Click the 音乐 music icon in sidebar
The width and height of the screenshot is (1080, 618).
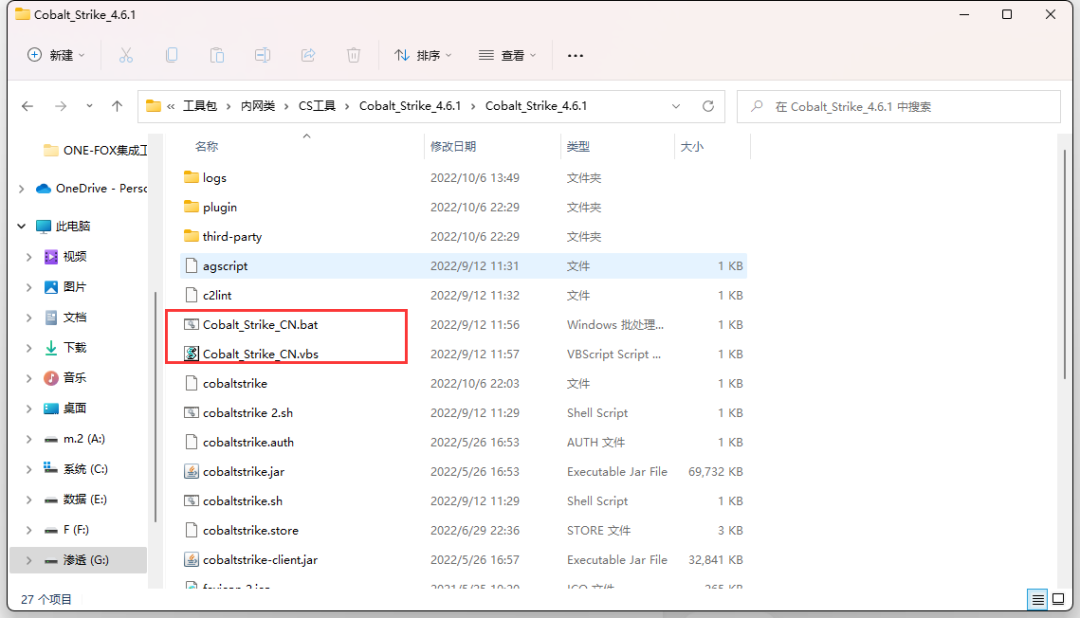point(51,378)
